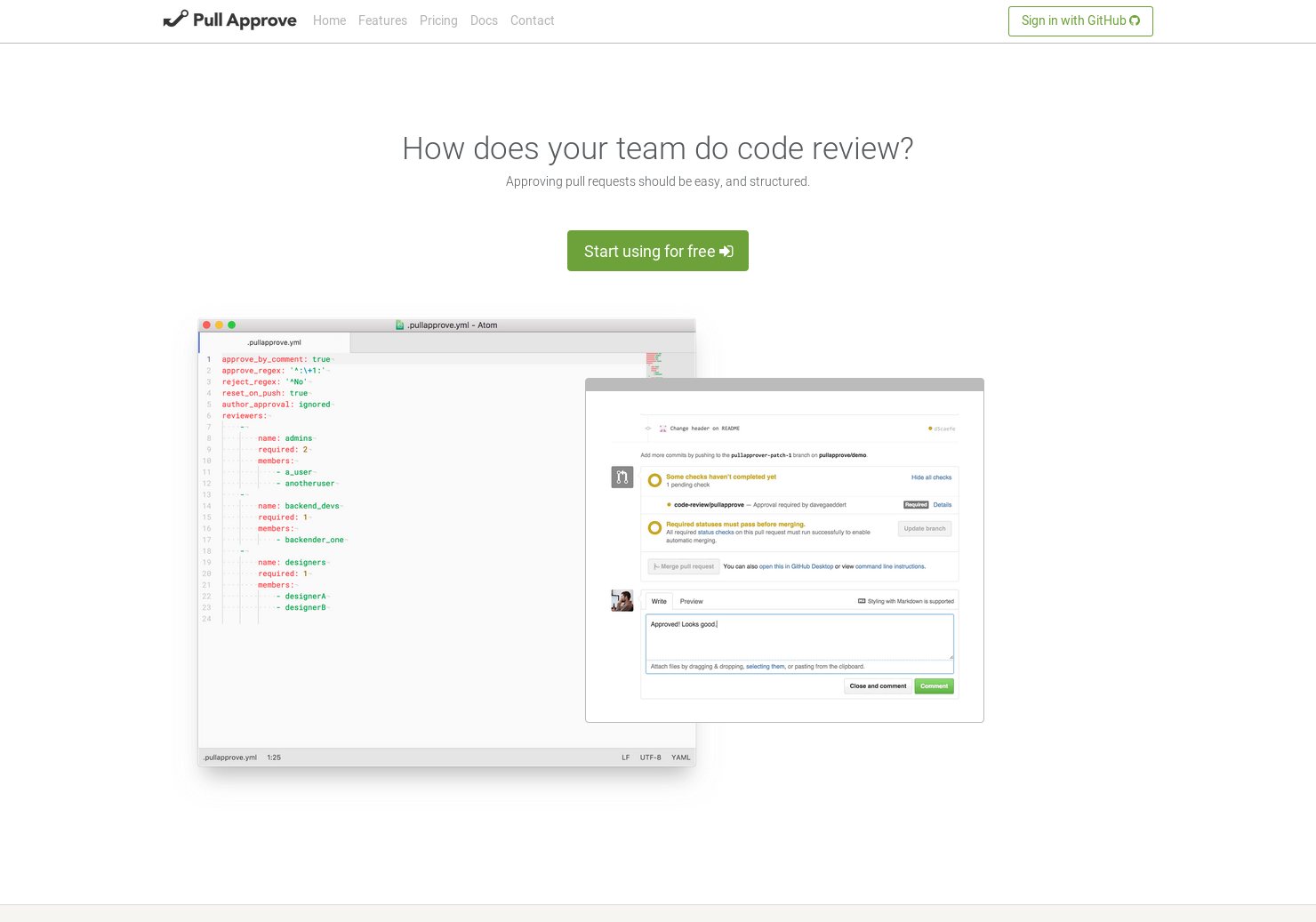The width and height of the screenshot is (1316, 922).
Task: Switch to the Preview tab of comment editor
Action: coord(692,602)
